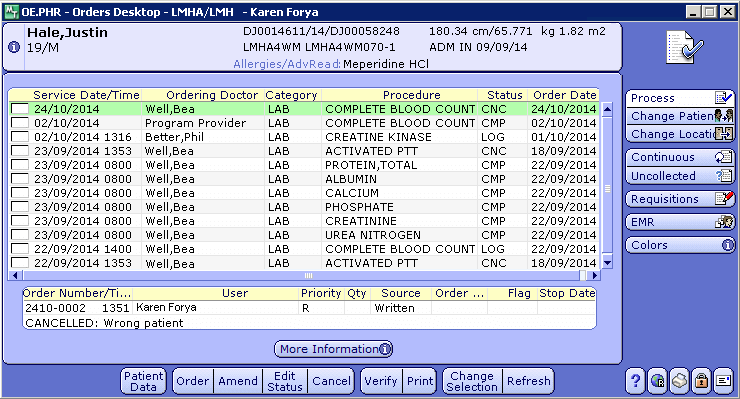Open More Information
The width and height of the screenshot is (740, 399).
pyautogui.click(x=333, y=349)
